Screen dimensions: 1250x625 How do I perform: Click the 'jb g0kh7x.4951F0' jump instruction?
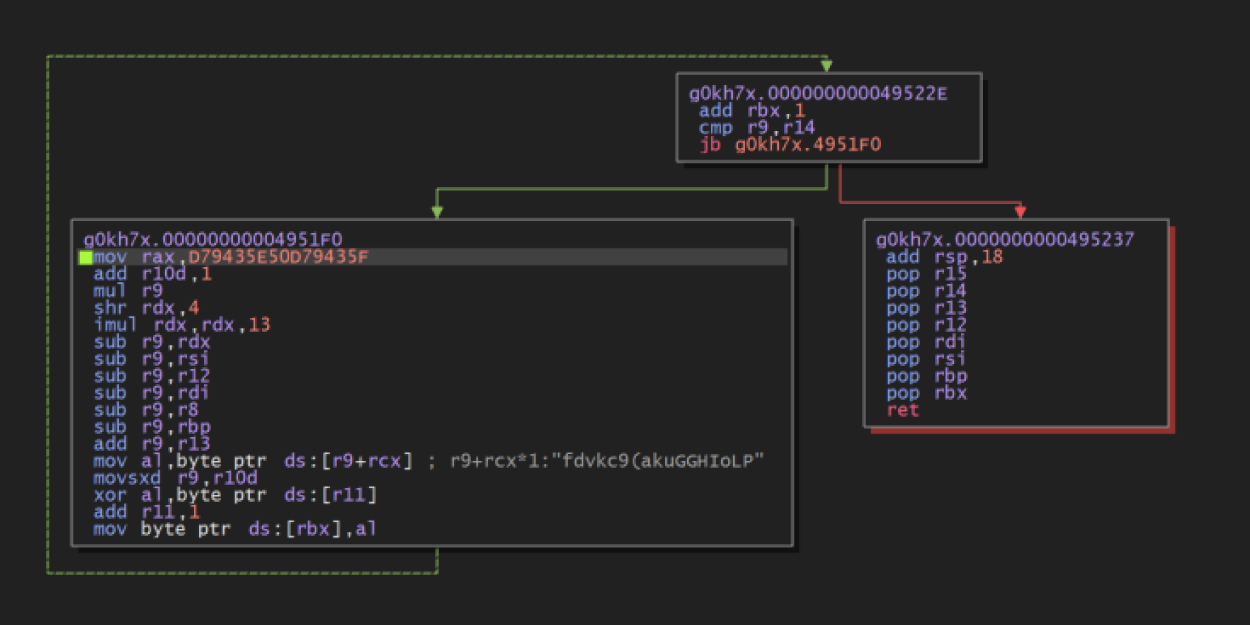coord(789,145)
